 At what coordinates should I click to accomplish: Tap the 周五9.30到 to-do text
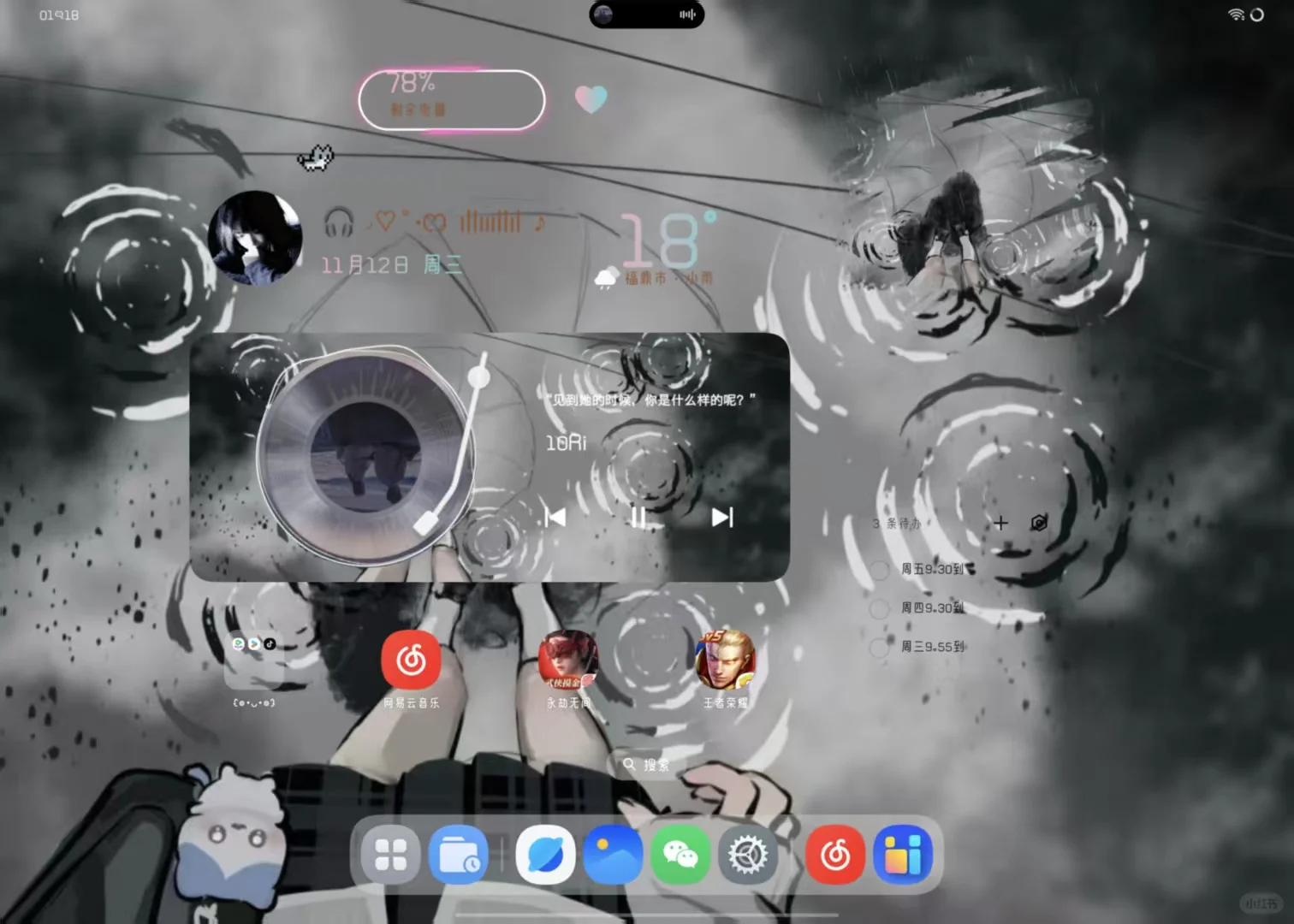point(932,569)
